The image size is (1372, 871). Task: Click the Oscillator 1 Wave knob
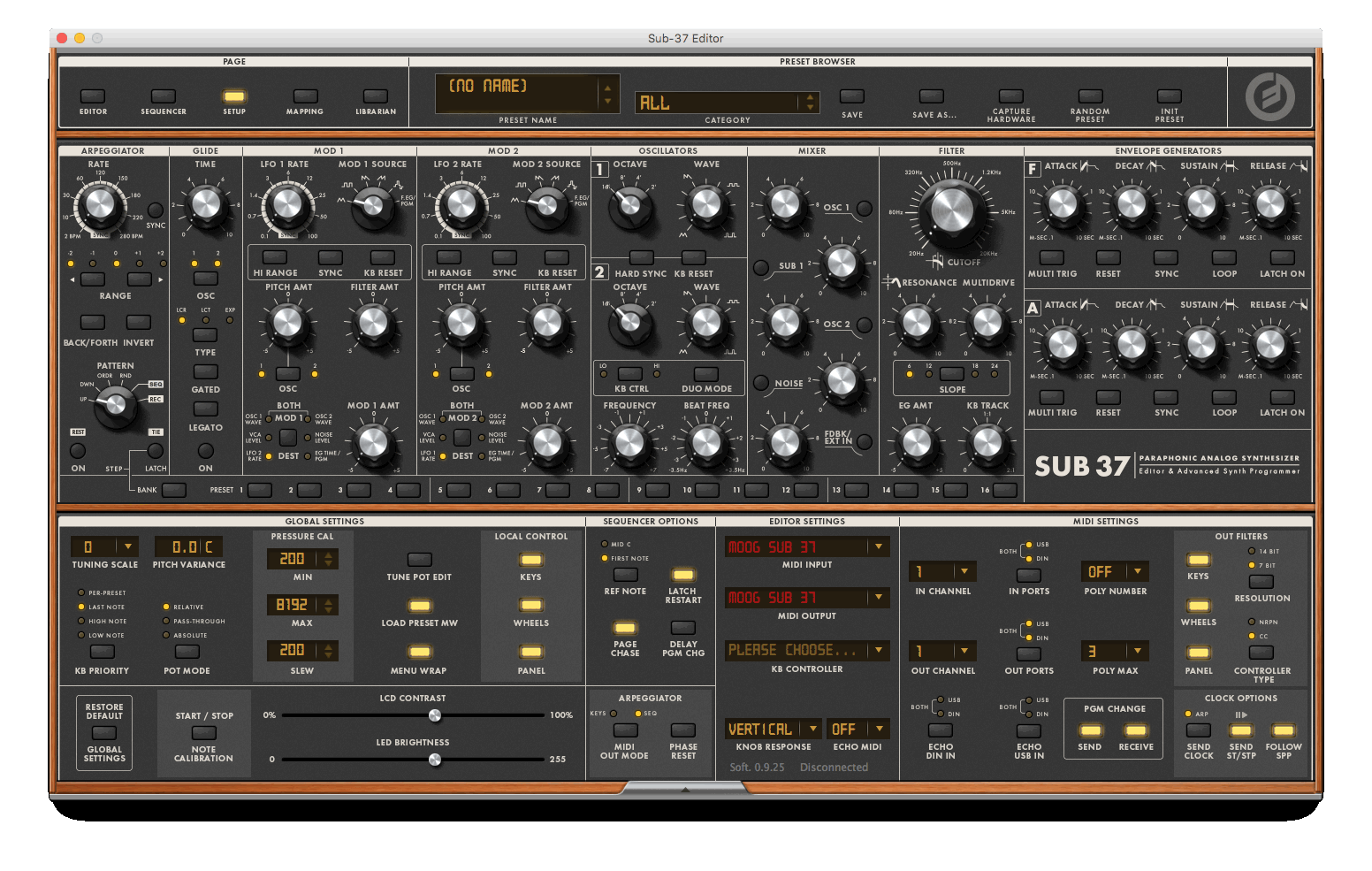(x=705, y=204)
